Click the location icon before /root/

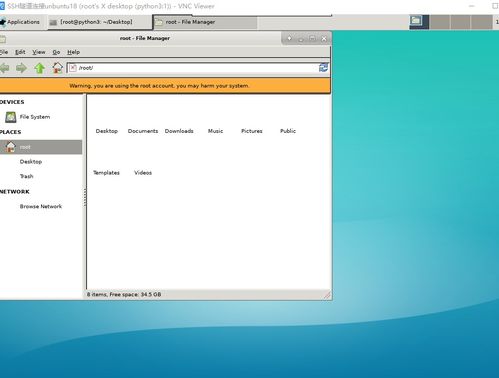73,68
